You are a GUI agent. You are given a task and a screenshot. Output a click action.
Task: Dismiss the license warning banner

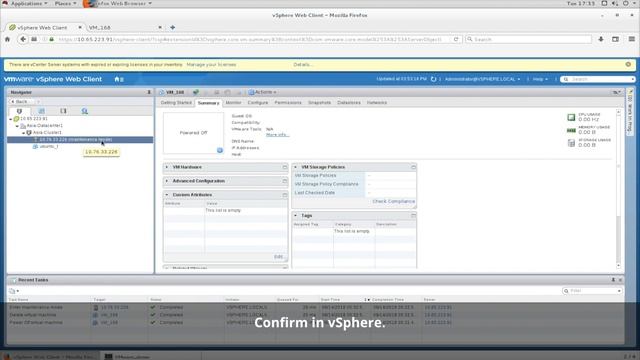[628, 64]
